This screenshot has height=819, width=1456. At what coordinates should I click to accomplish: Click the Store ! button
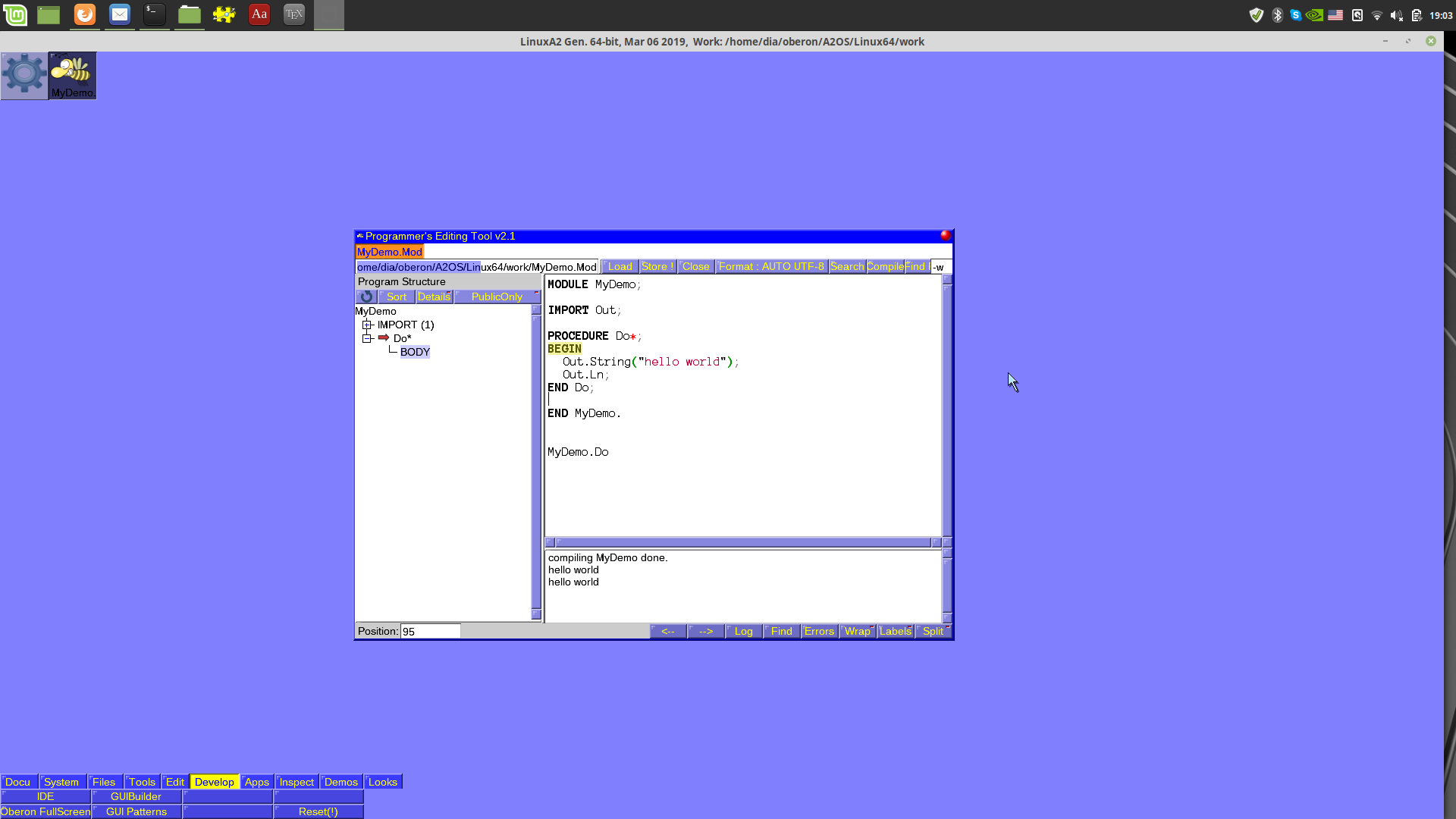tap(657, 266)
